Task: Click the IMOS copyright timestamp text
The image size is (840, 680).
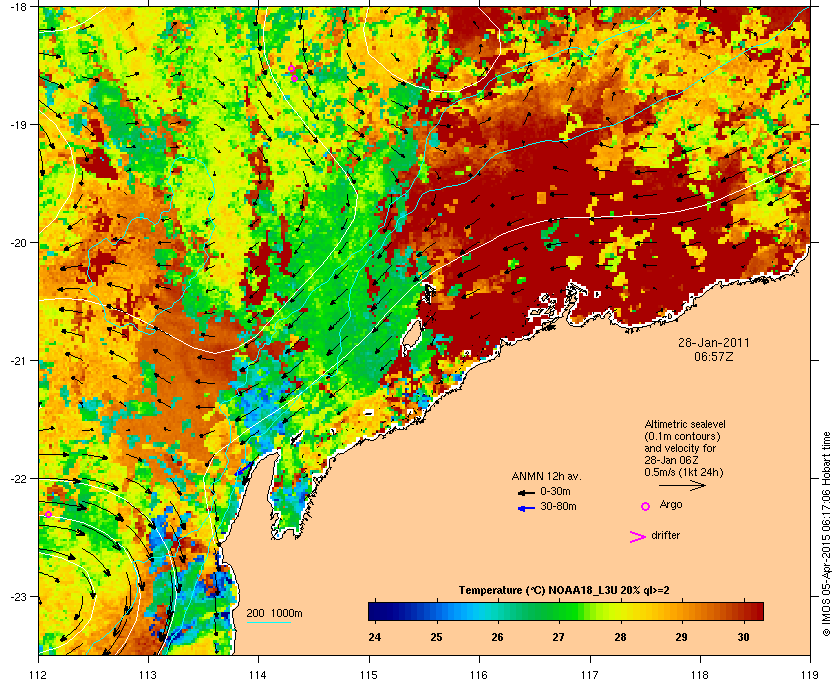Action: pos(826,536)
